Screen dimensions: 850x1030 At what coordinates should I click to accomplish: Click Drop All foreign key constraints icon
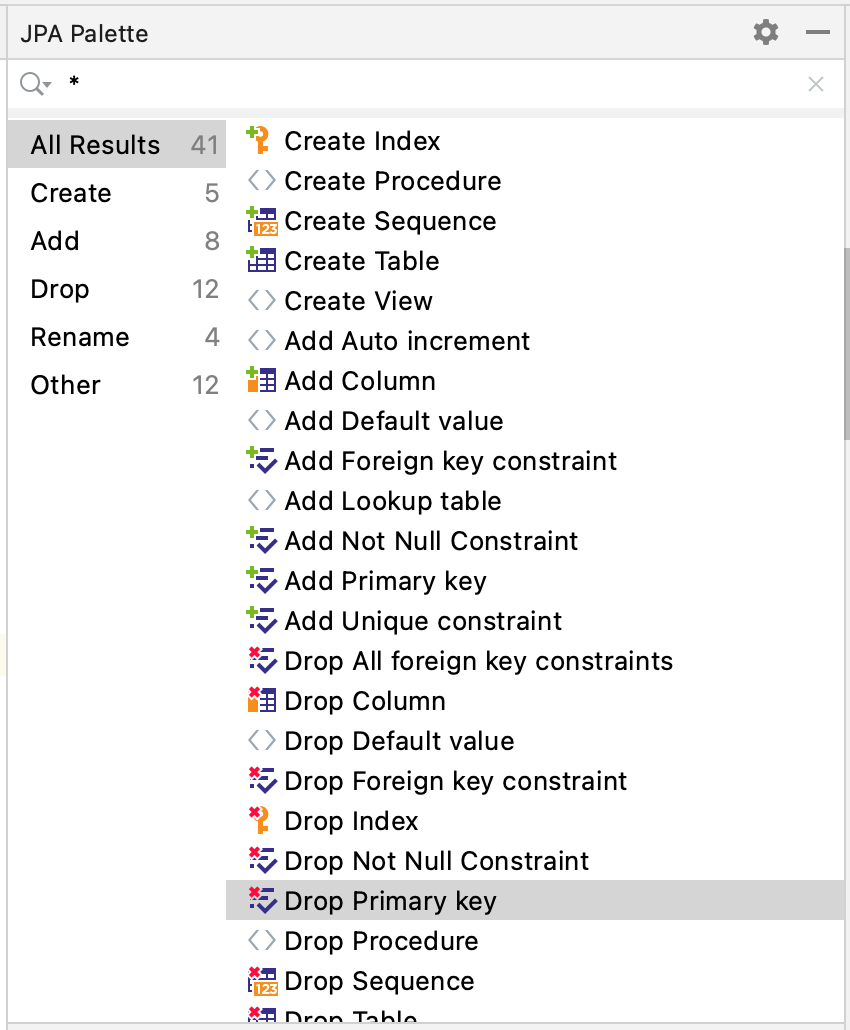262,661
